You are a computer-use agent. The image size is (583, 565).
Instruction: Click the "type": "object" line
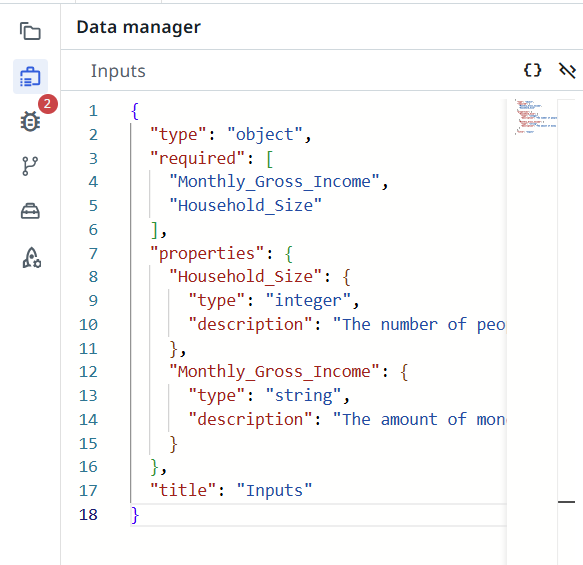(231, 135)
